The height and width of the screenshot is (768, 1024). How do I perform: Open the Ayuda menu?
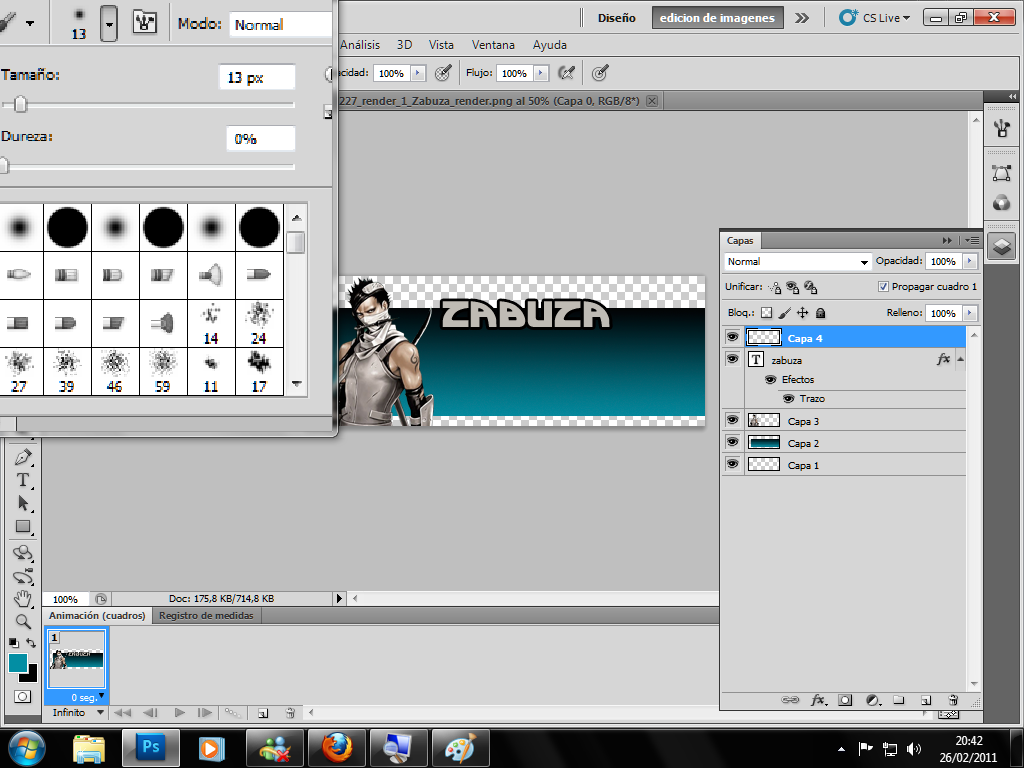549,45
